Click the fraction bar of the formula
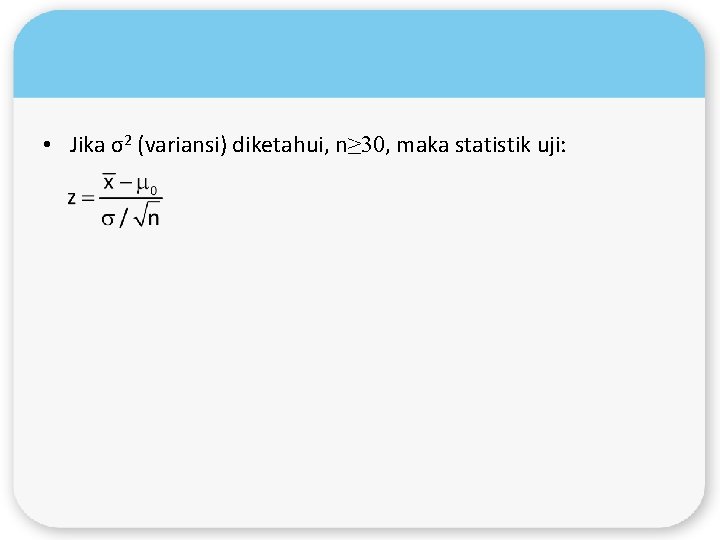 point(131,199)
